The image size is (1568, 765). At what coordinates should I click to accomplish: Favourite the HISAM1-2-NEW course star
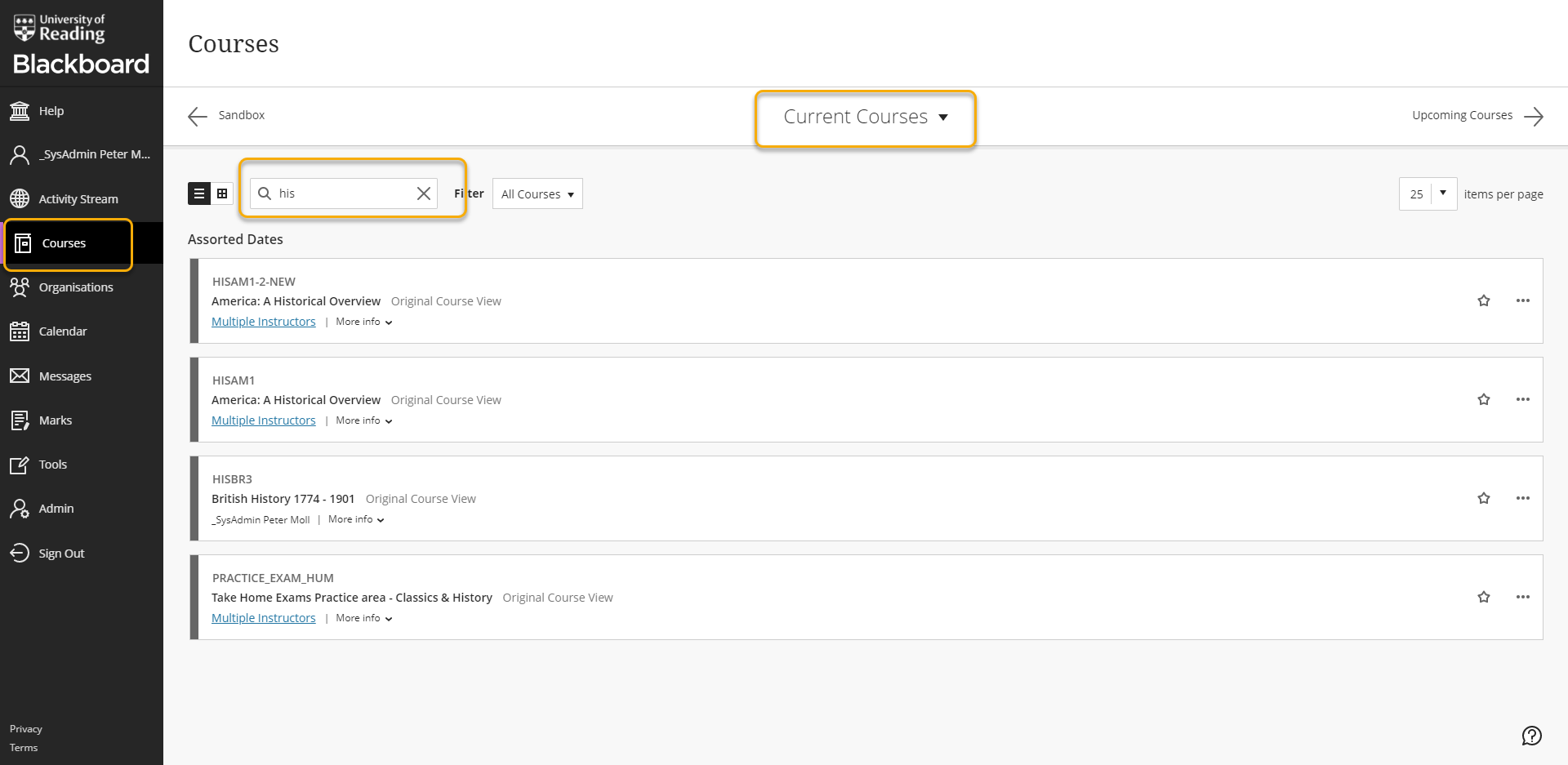point(1484,300)
